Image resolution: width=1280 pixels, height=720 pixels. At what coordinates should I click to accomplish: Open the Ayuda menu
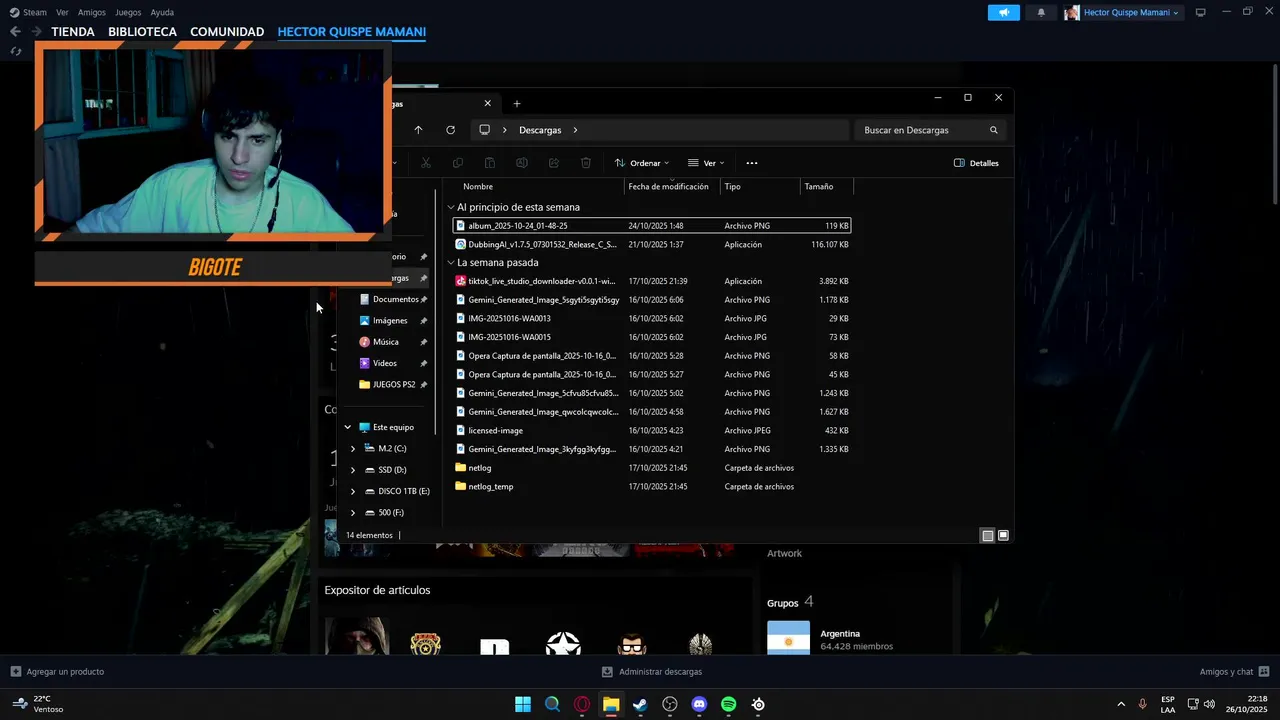pos(162,12)
